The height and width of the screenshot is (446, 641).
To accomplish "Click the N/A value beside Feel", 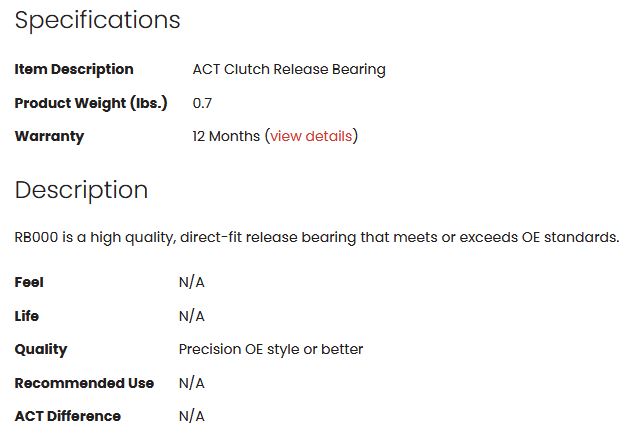I will point(191,282).
